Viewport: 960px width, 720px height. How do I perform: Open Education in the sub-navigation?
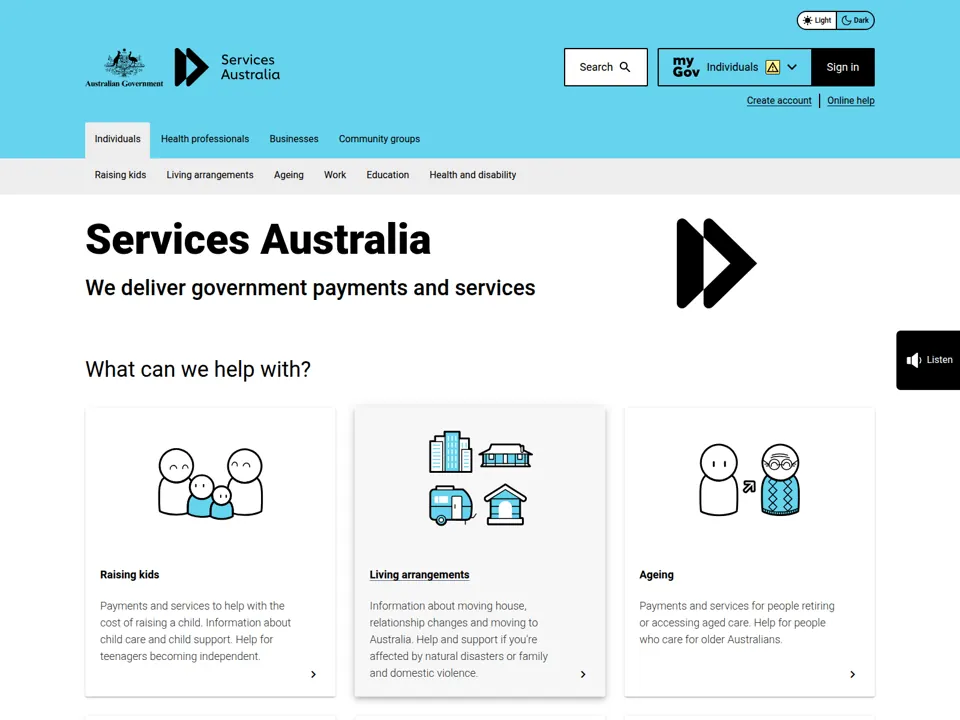[388, 175]
